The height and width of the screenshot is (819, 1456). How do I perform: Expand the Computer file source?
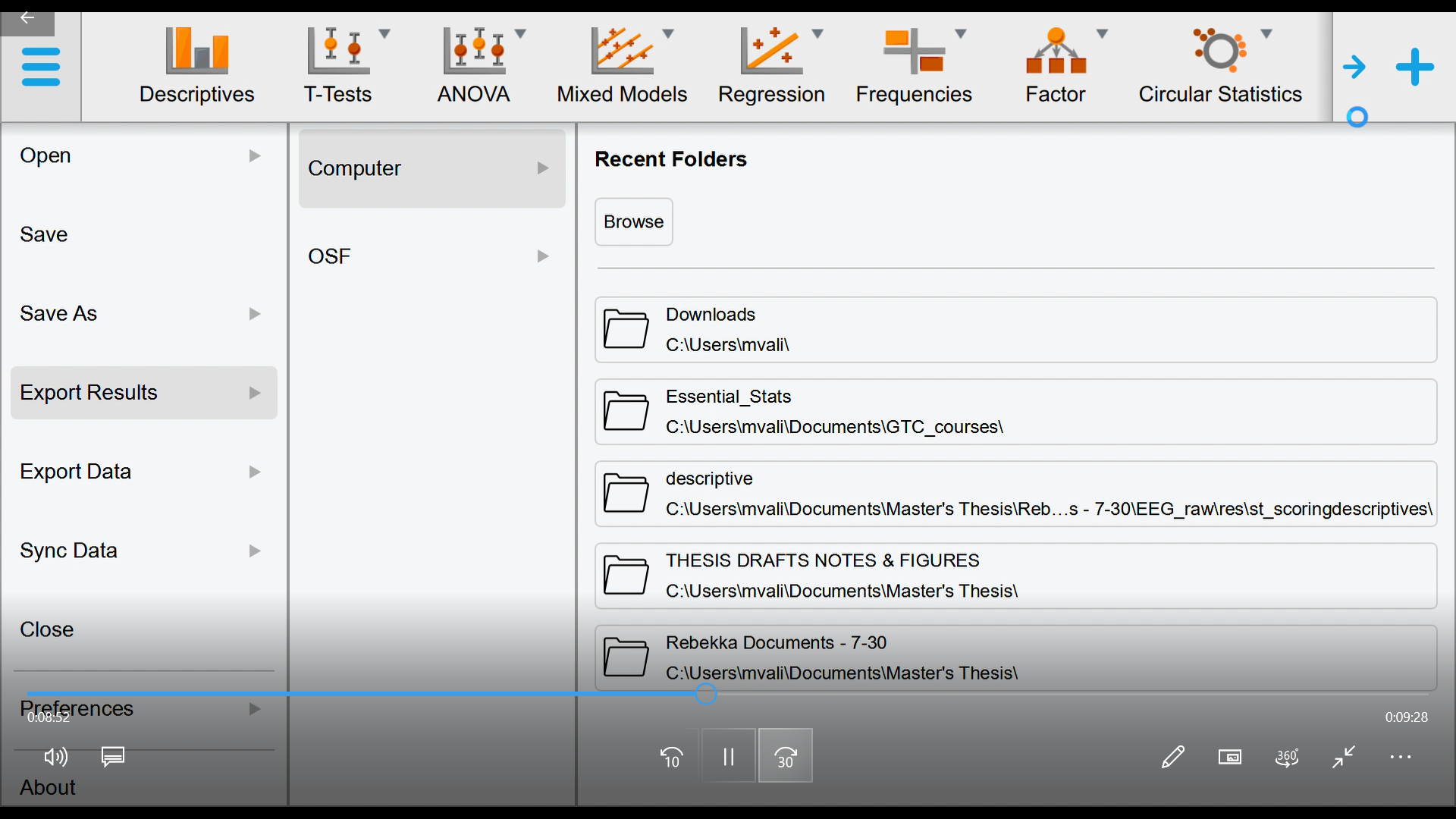point(431,168)
